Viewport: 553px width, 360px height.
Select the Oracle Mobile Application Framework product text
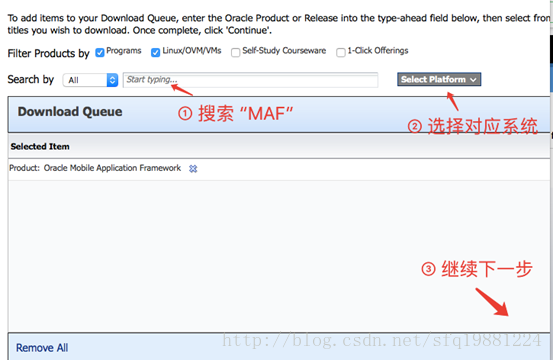pyautogui.click(x=112, y=168)
